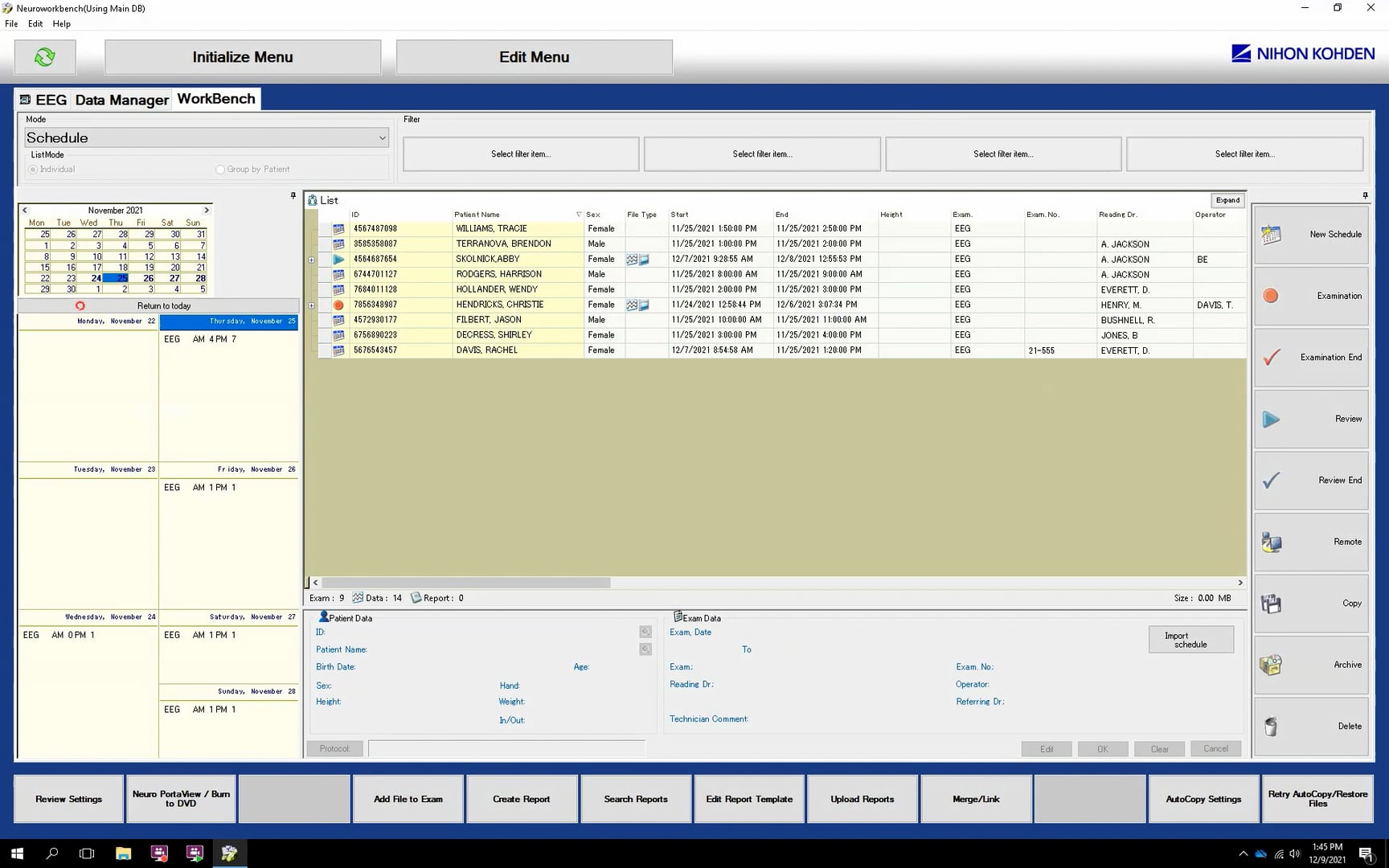Expand the HENDRICKS, CHRISTIE row
Viewport: 1389px width, 868px height.
pos(312,305)
